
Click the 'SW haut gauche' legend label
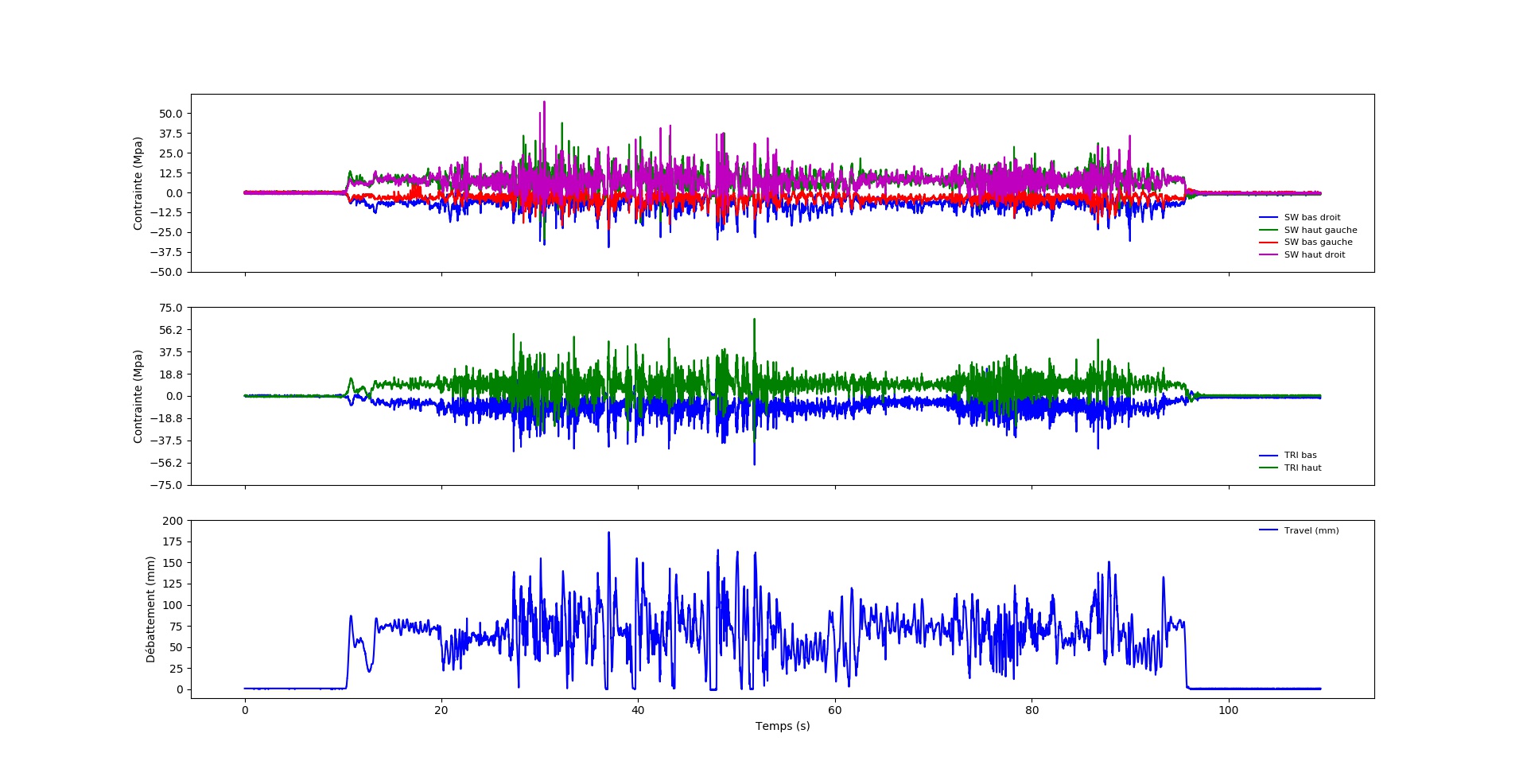[1320, 230]
